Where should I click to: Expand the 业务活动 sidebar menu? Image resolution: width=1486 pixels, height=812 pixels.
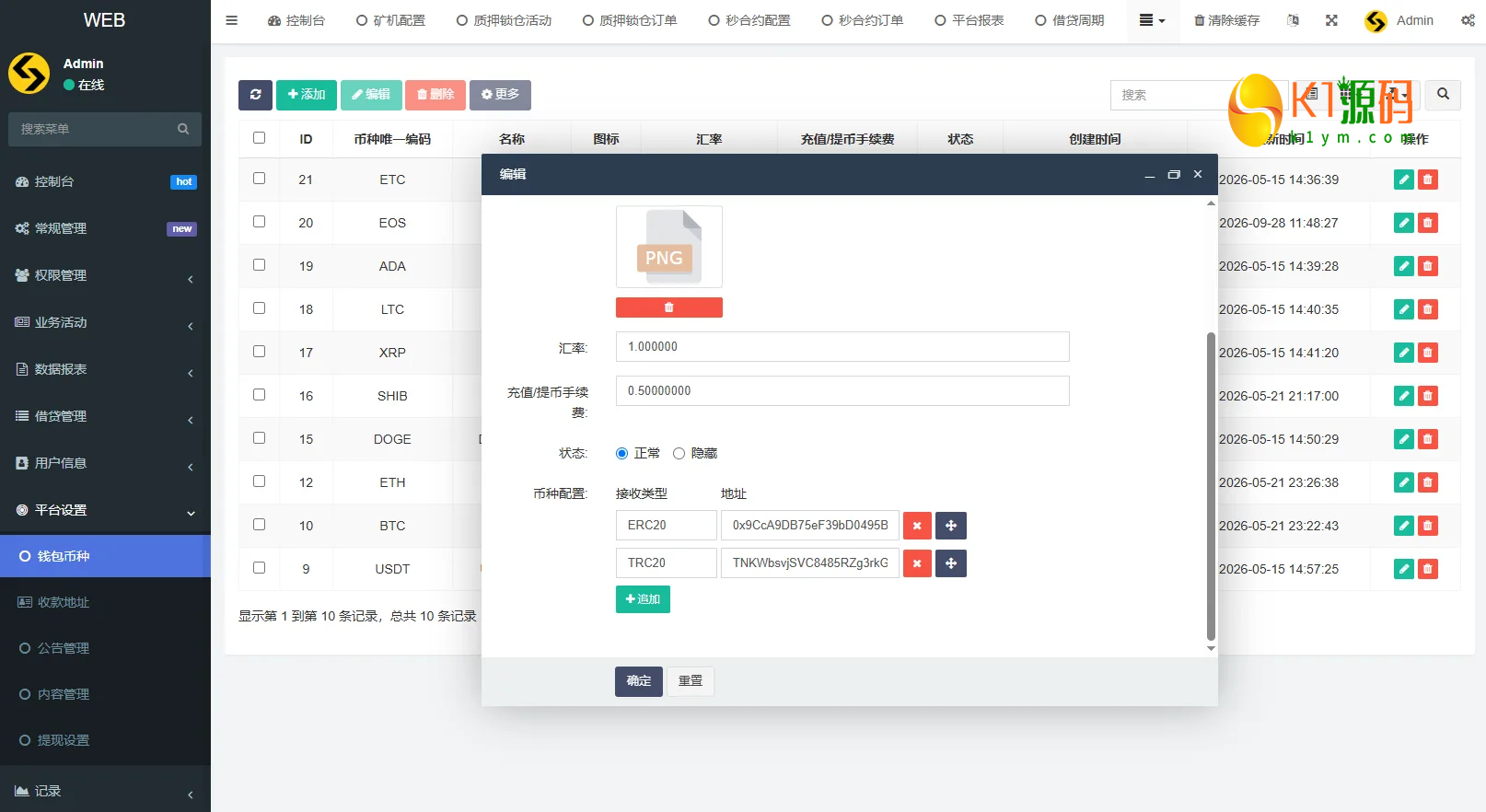click(105, 322)
